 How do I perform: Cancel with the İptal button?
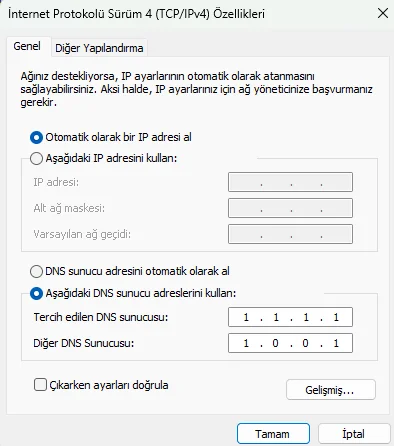(354, 434)
